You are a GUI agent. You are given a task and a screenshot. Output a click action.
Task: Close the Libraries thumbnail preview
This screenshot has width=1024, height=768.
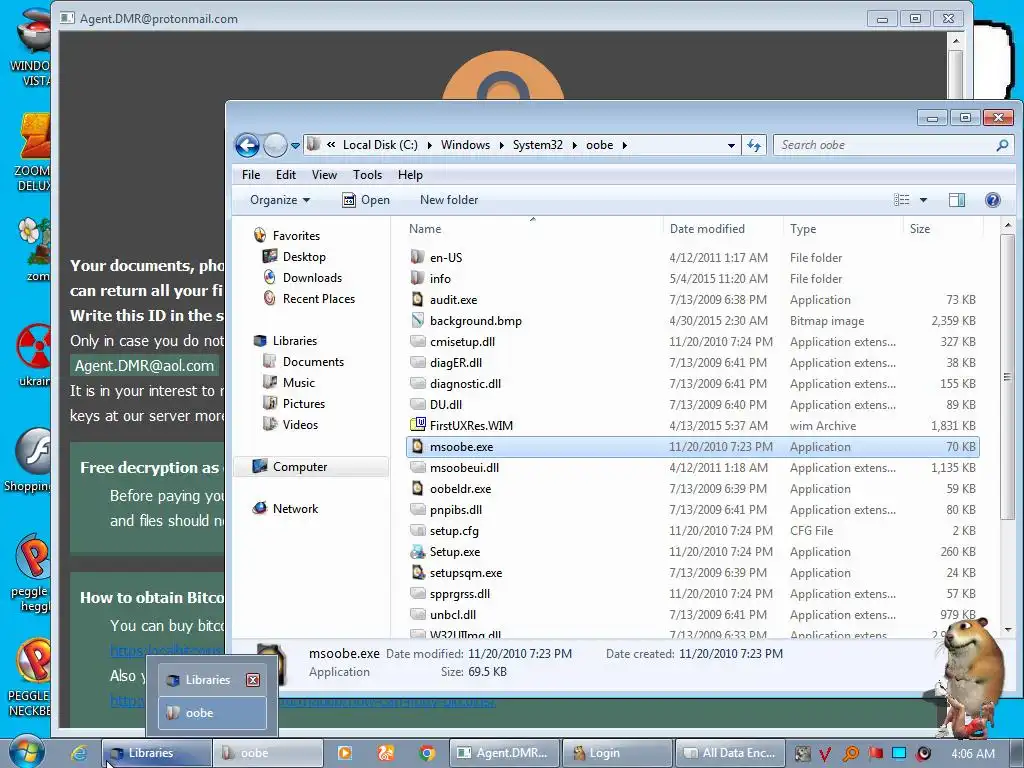click(x=253, y=680)
